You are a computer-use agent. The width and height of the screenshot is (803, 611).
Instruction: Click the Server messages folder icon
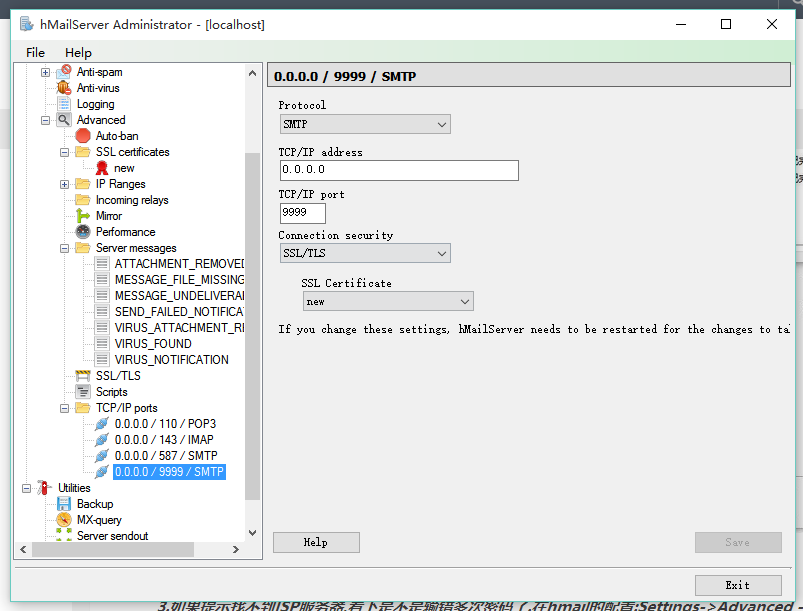82,248
